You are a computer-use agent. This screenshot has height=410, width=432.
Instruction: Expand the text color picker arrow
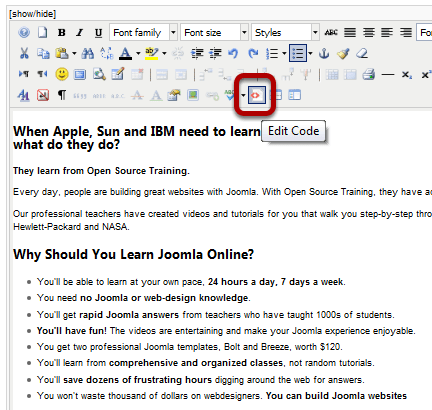click(x=138, y=53)
